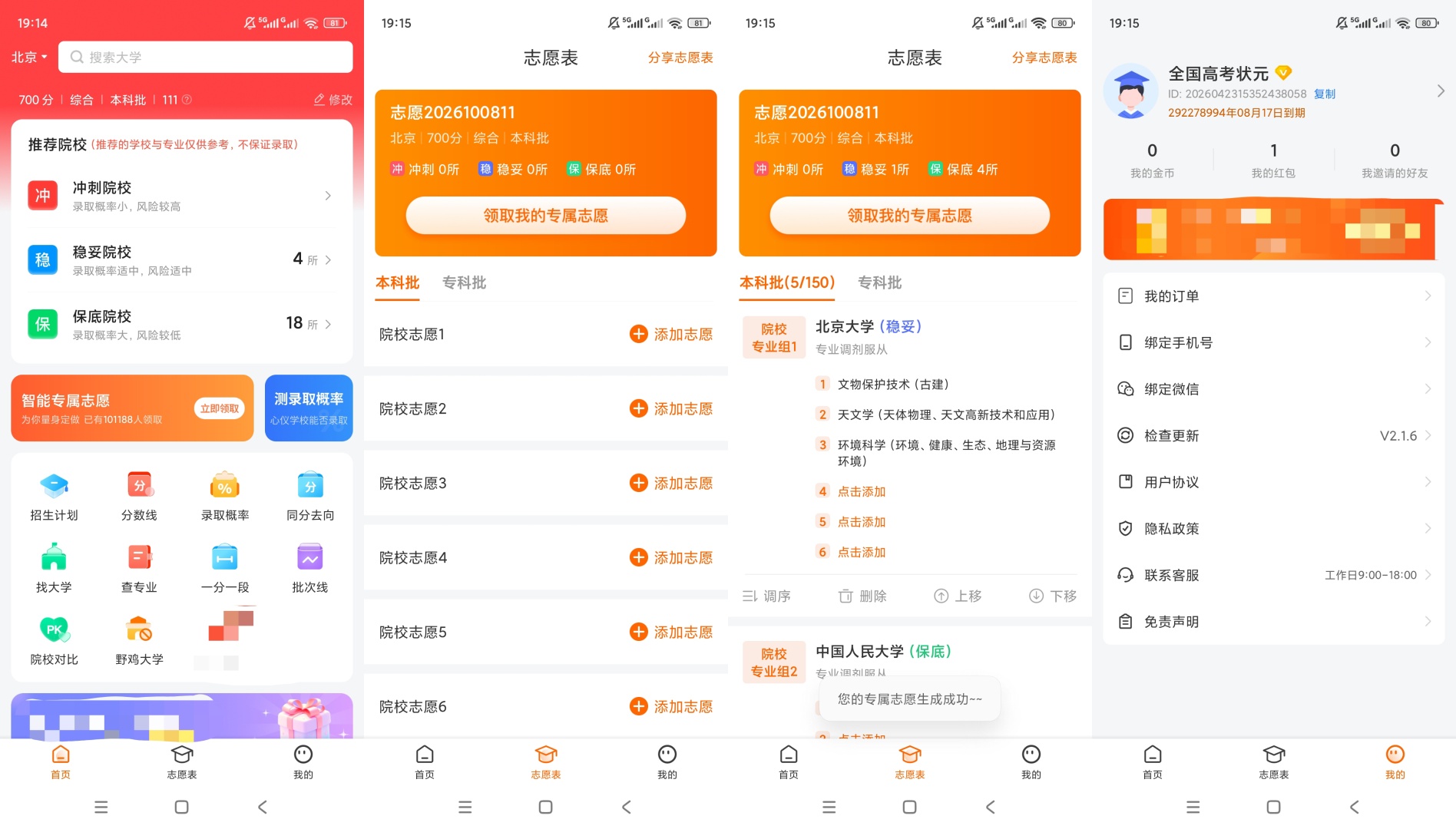
Task: Switch to 专科批 tab in empty 志愿表
Action: [x=464, y=282]
